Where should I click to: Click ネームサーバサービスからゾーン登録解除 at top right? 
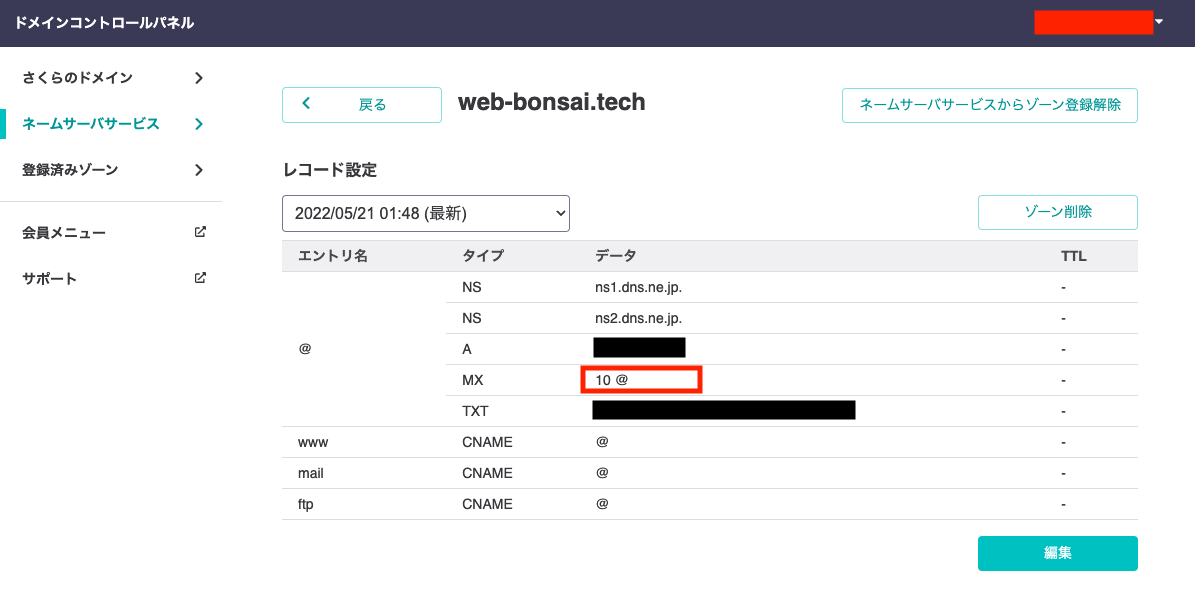pyautogui.click(x=989, y=105)
